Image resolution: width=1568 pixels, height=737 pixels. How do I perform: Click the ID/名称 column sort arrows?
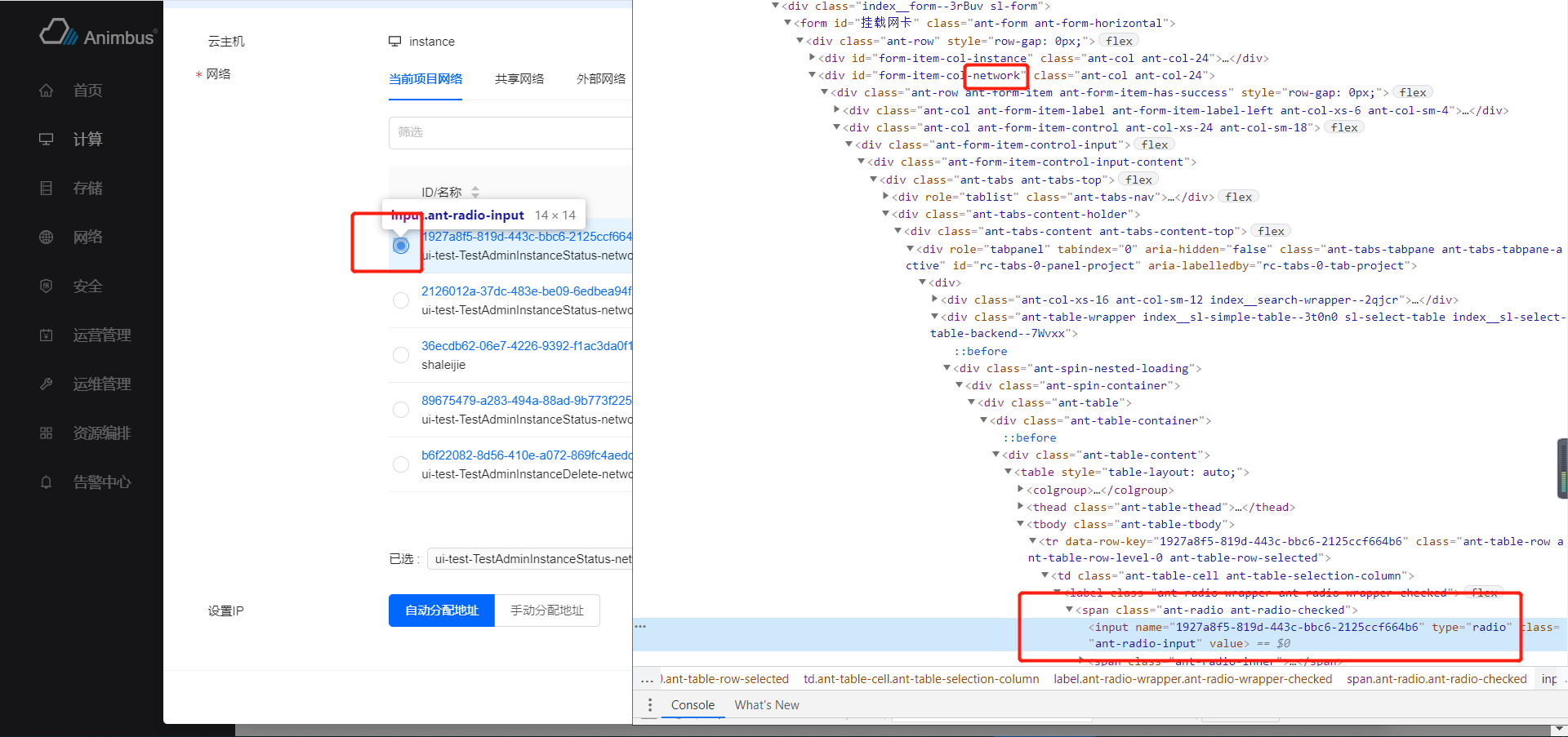(475, 193)
